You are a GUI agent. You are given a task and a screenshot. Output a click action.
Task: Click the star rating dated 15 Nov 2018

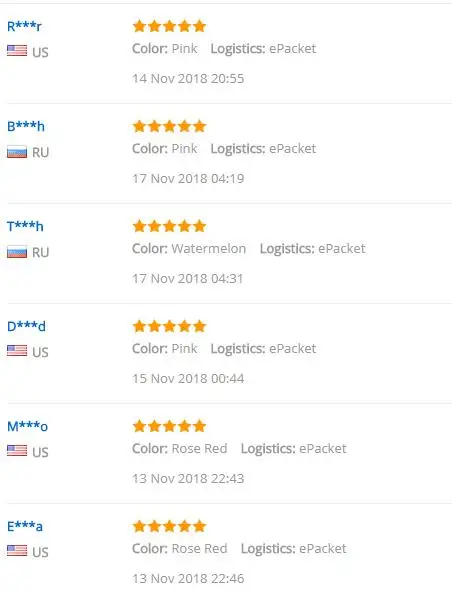[x=169, y=326]
